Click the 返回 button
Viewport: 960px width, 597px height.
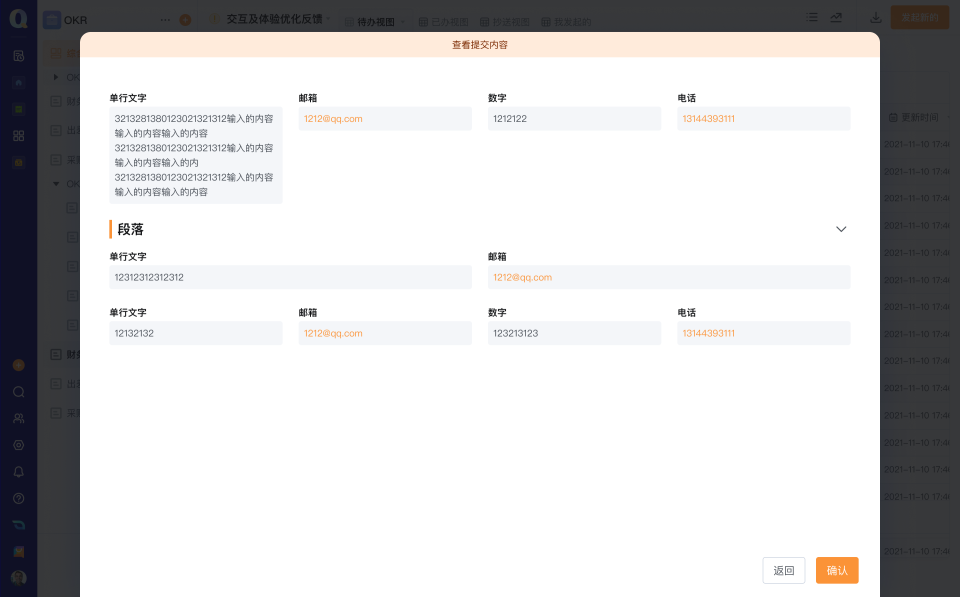pos(784,571)
